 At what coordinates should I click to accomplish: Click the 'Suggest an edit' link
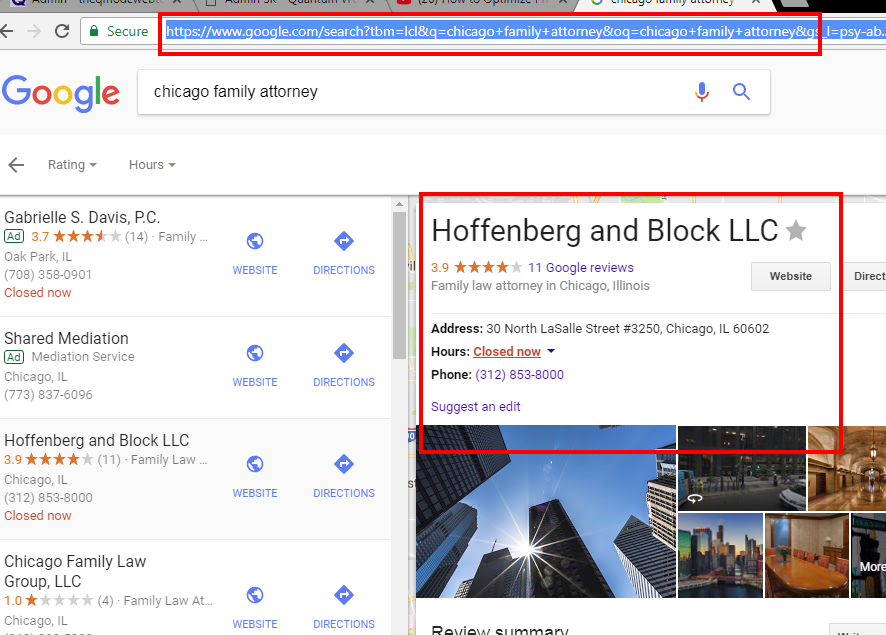coord(476,407)
